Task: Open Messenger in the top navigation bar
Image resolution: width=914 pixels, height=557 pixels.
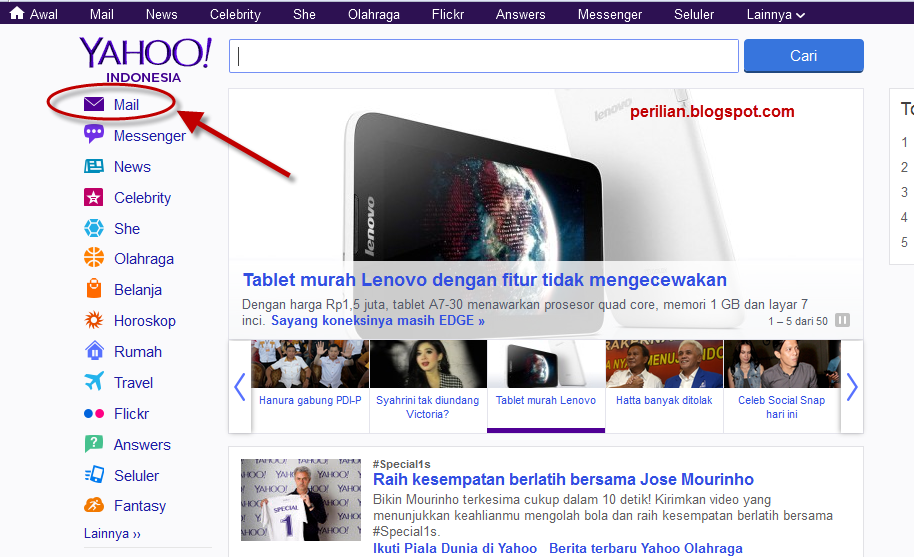Action: point(610,15)
